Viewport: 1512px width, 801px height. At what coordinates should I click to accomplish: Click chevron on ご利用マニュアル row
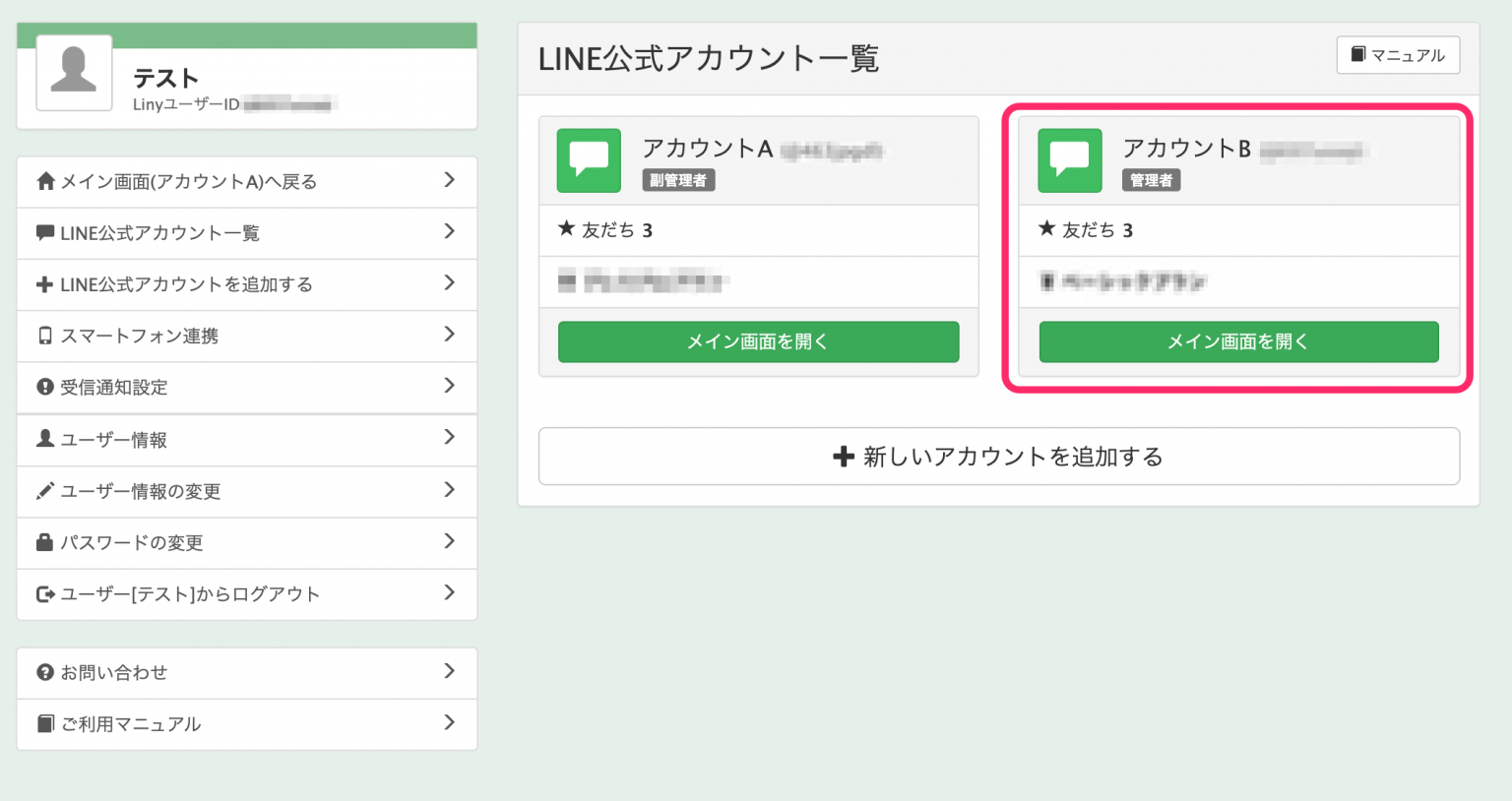450,722
